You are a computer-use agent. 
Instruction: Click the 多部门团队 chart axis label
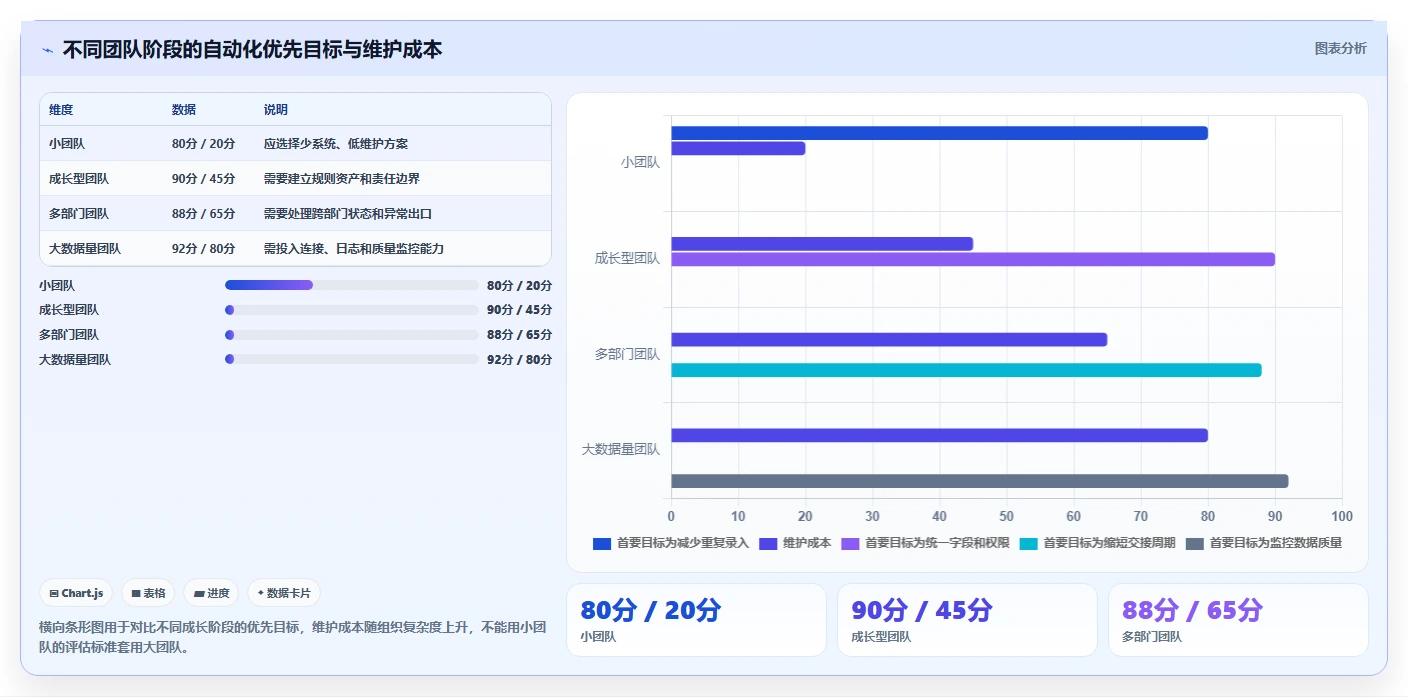click(x=627, y=354)
